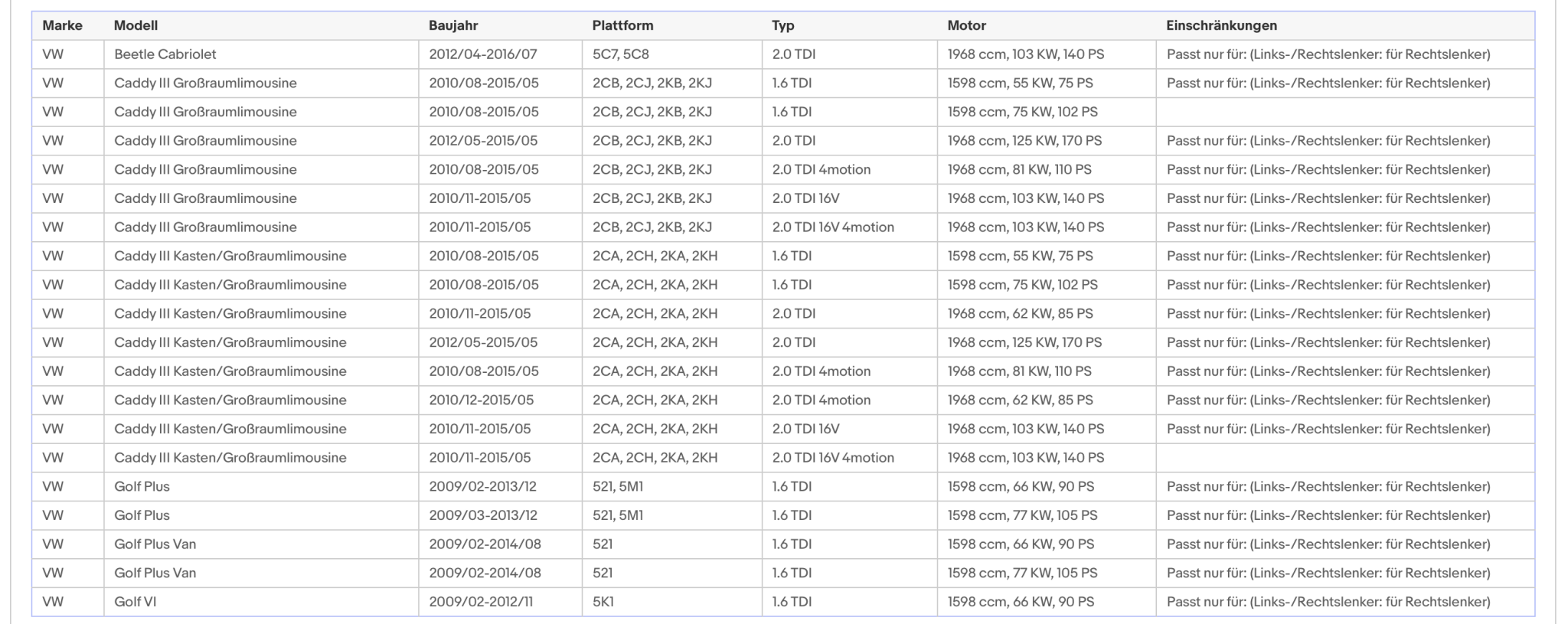1568x624 pixels.
Task: Click the Golf VI 1598 ccm motor cell
Action: (x=1046, y=602)
